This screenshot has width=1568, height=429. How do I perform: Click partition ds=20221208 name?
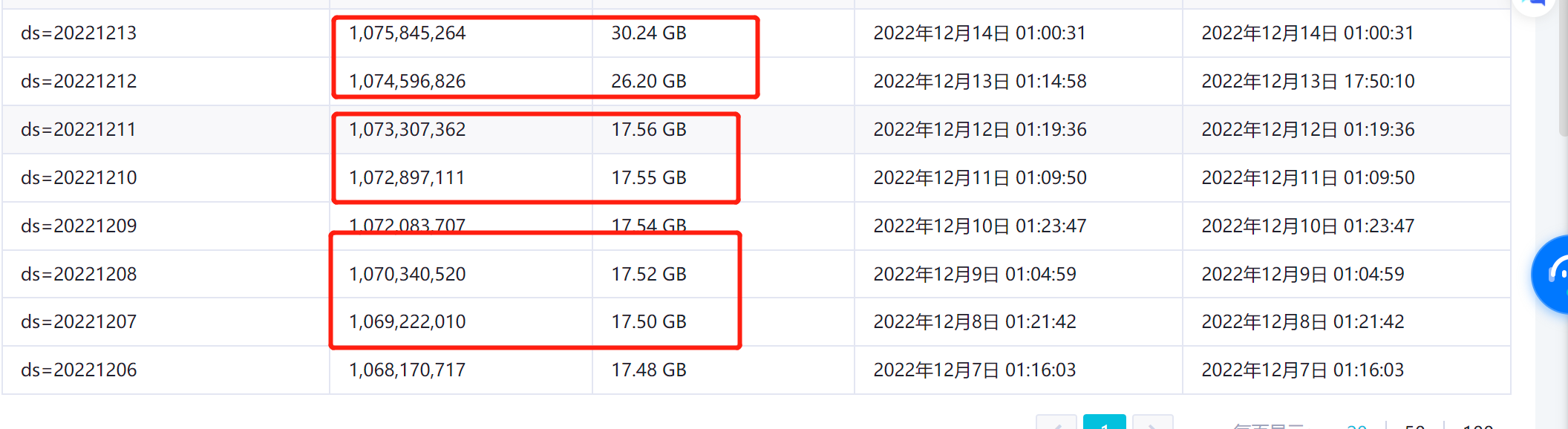pos(79,275)
